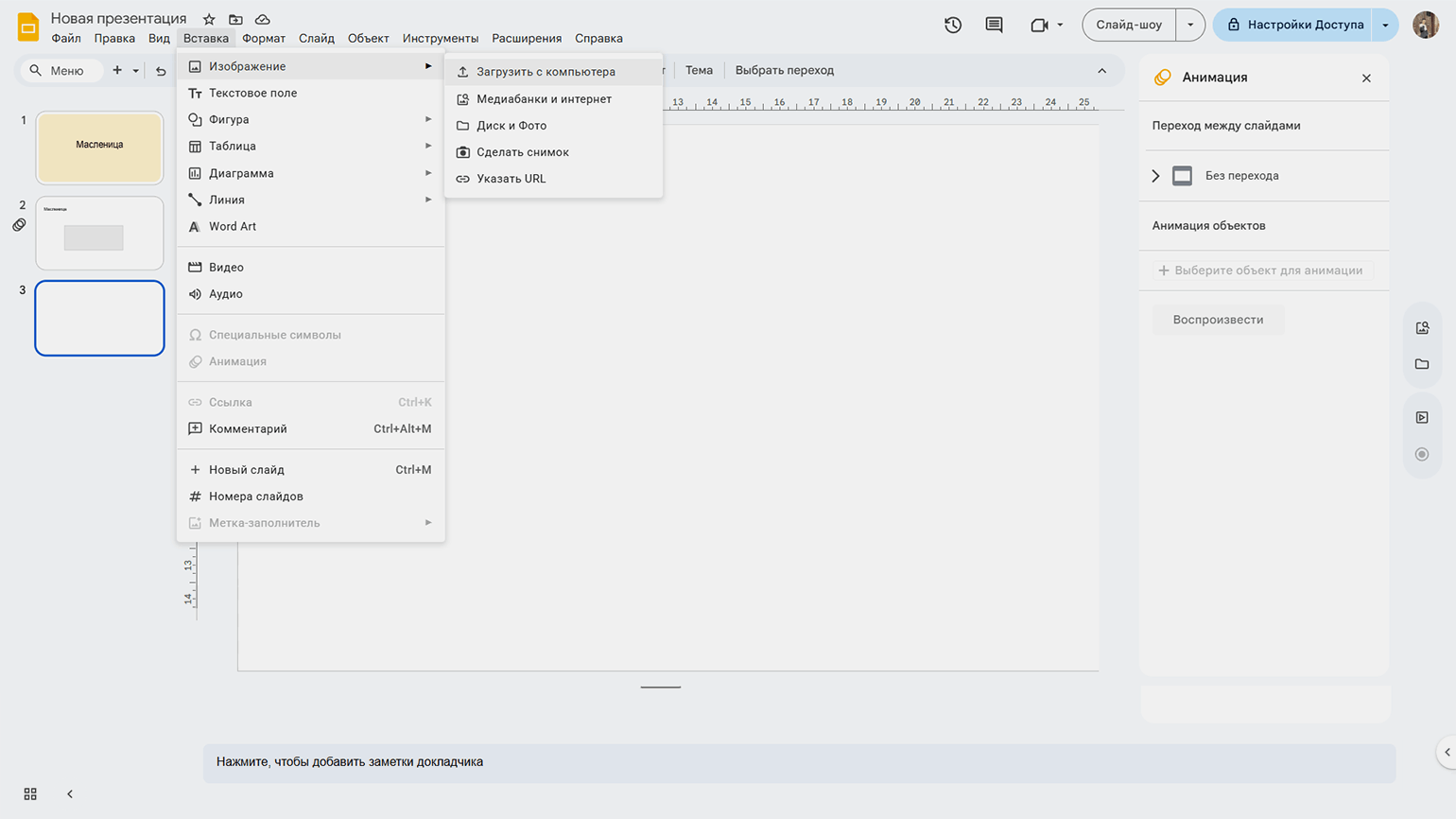Screen dimensions: 1456x819
Task: Open share settings dropdown arrow
Action: point(1385,26)
